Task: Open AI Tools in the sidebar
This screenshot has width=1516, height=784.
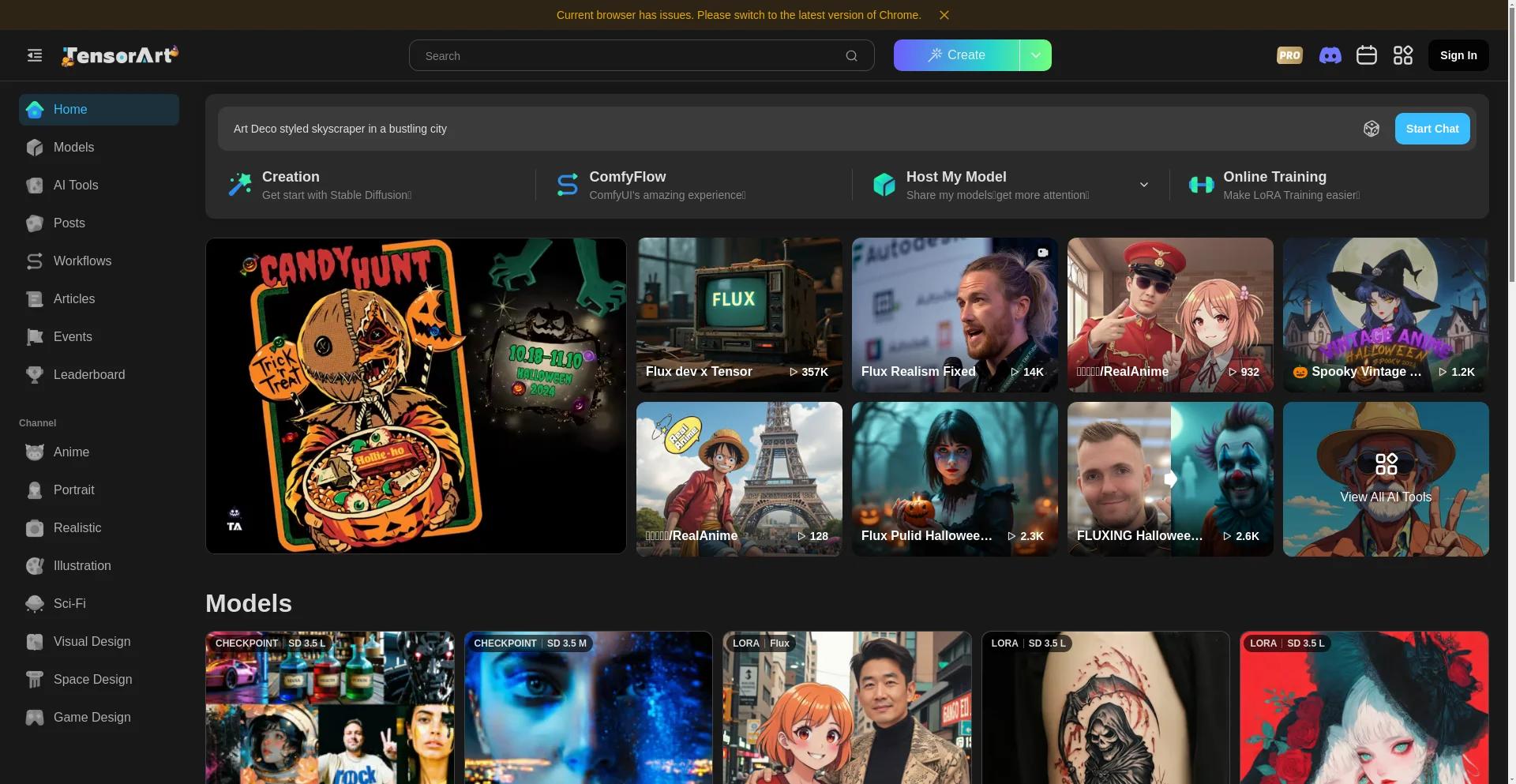Action: [99, 186]
